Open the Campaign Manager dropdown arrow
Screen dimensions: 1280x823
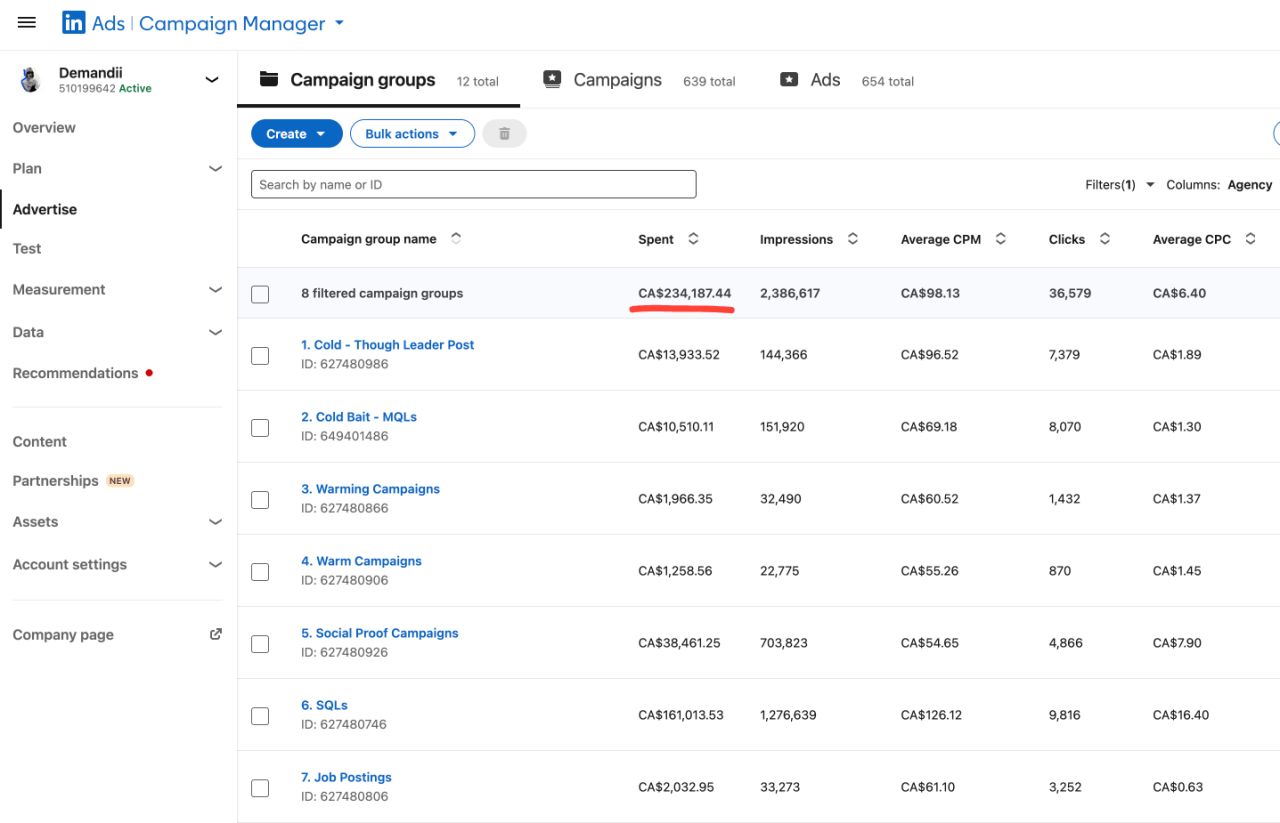click(x=339, y=23)
